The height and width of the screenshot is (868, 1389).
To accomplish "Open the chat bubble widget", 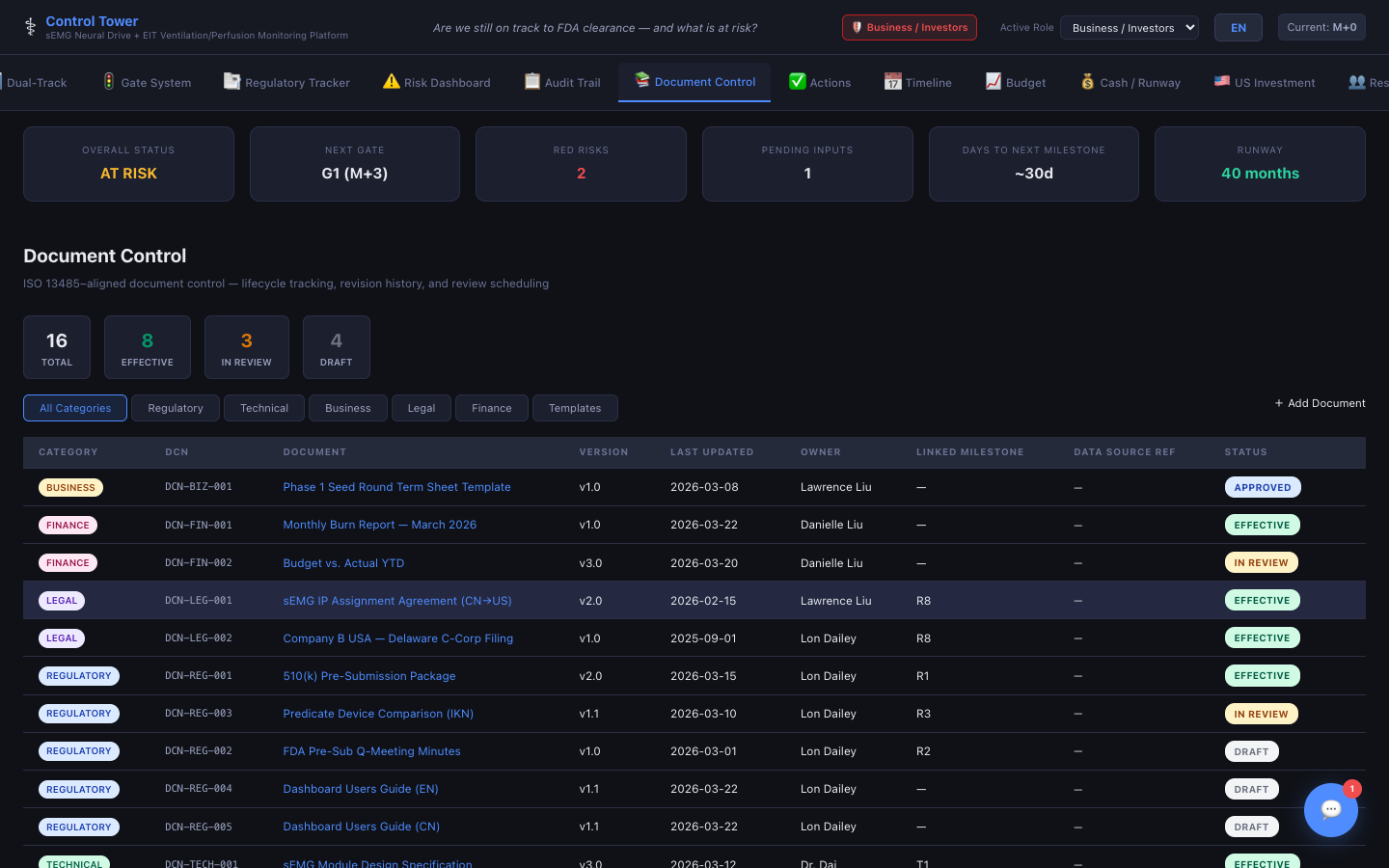I will [x=1330, y=810].
